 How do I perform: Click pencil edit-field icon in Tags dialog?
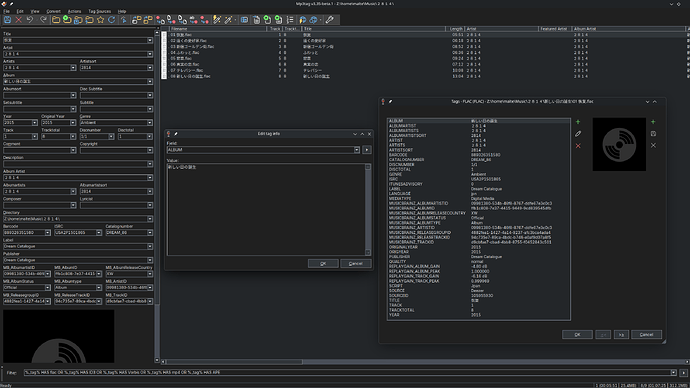tap(578, 134)
